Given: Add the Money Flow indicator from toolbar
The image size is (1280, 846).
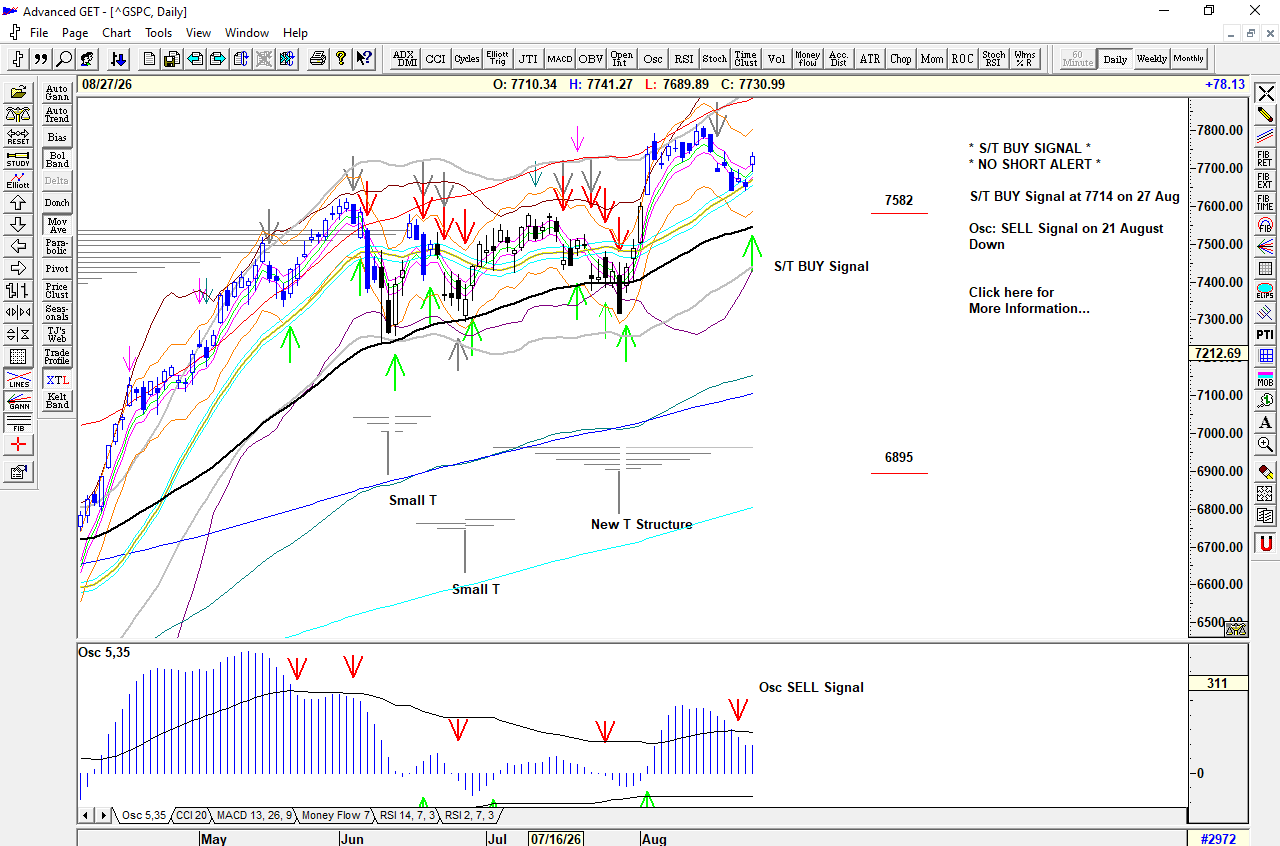Looking at the screenshot, I should [x=808, y=59].
